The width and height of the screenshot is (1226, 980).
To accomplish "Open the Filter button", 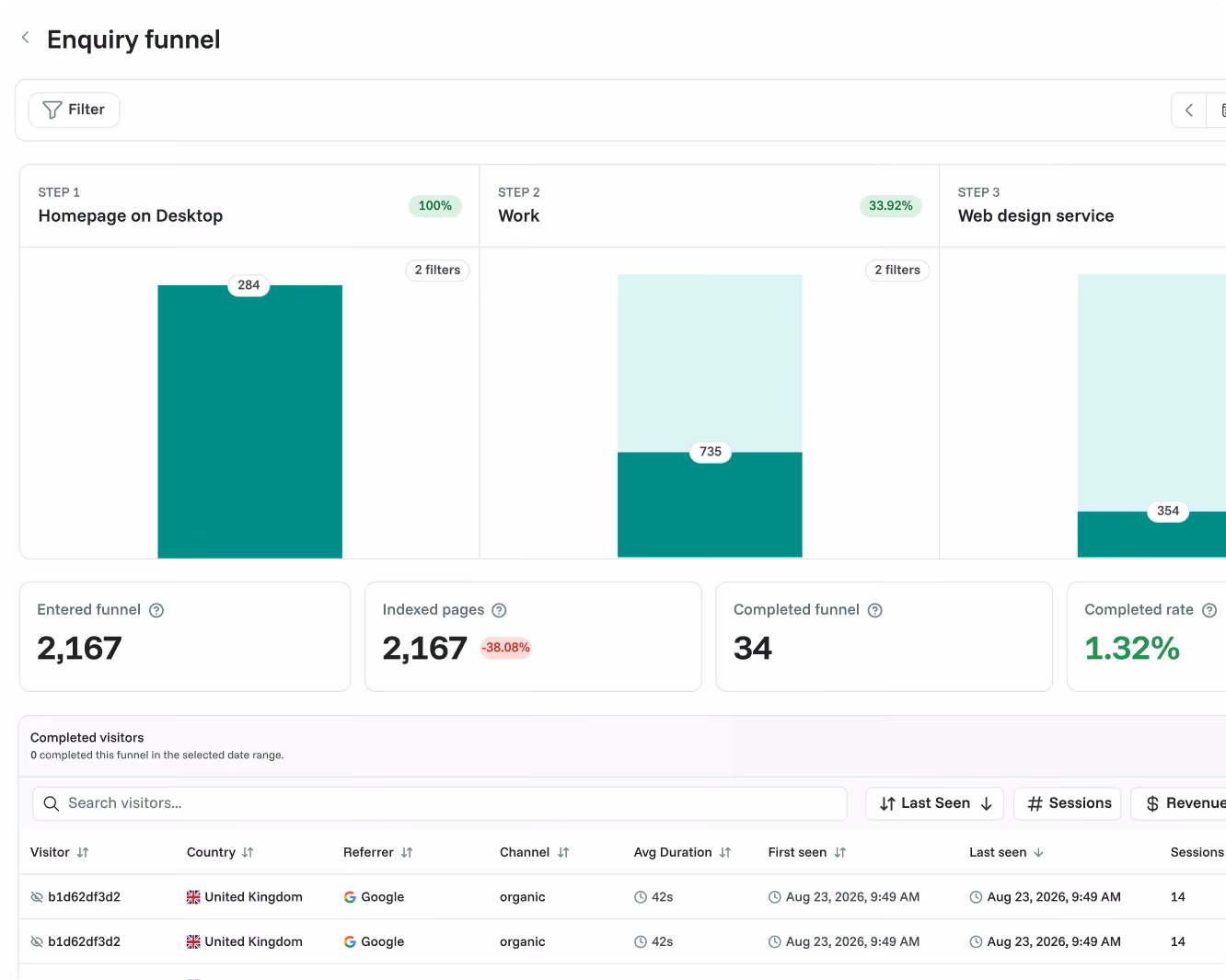I will tap(74, 110).
